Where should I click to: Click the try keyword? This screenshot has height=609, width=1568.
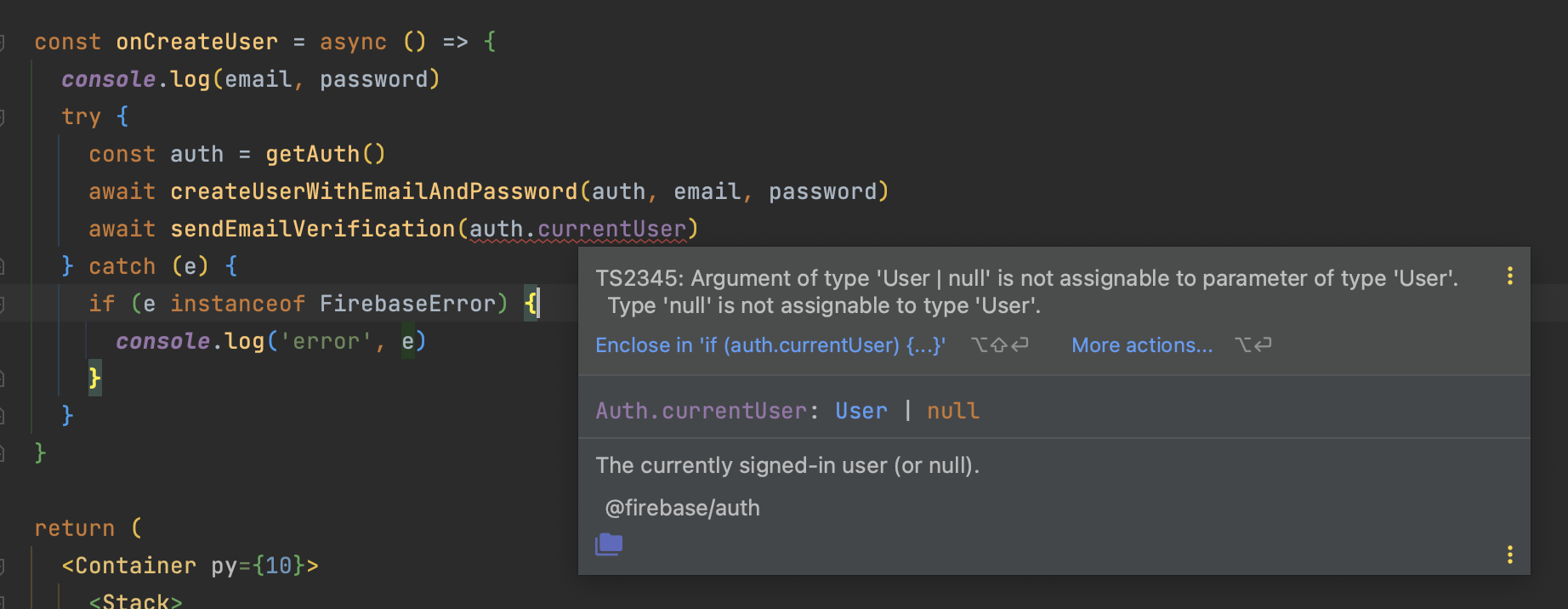click(81, 117)
